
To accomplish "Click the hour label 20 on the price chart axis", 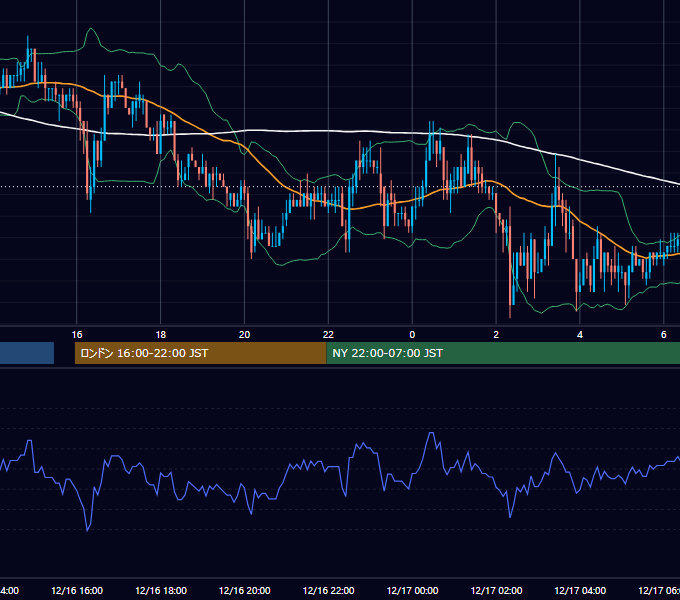I will click(x=244, y=334).
